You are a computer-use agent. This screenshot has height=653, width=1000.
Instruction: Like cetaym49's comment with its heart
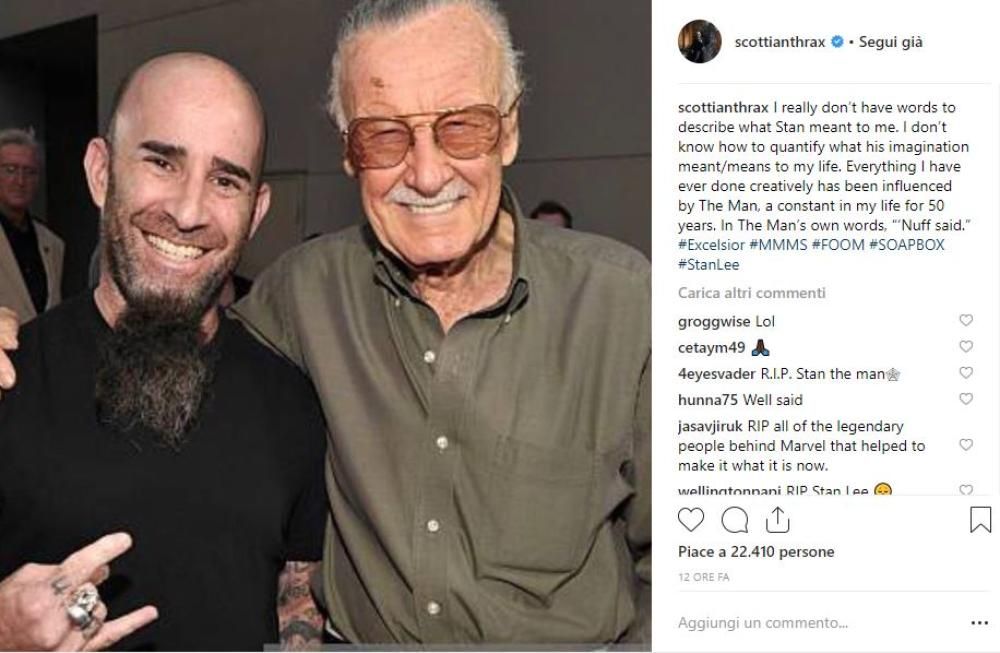966,347
